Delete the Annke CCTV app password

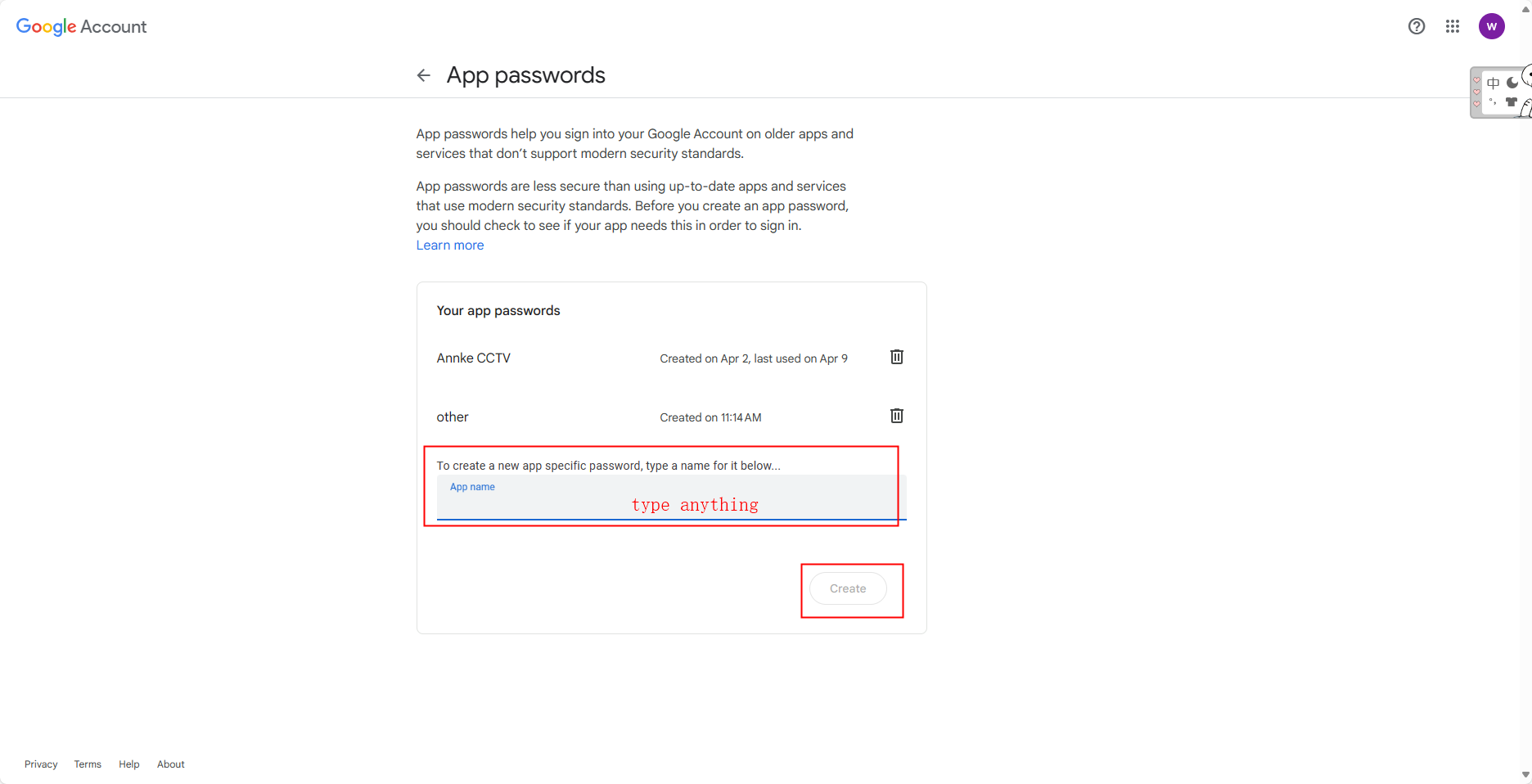tap(897, 357)
